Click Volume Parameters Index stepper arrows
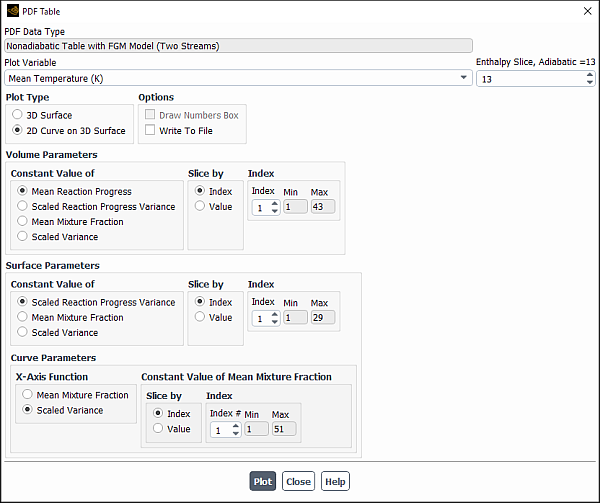 click(x=275, y=207)
